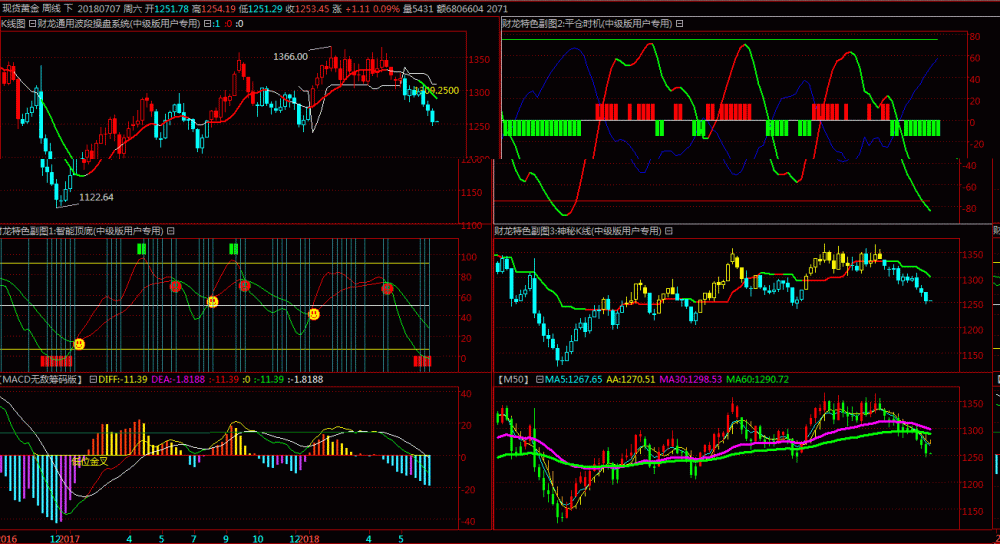Click the DEA:-1.8188 value
This screenshot has height=544, width=1000.
178,379
